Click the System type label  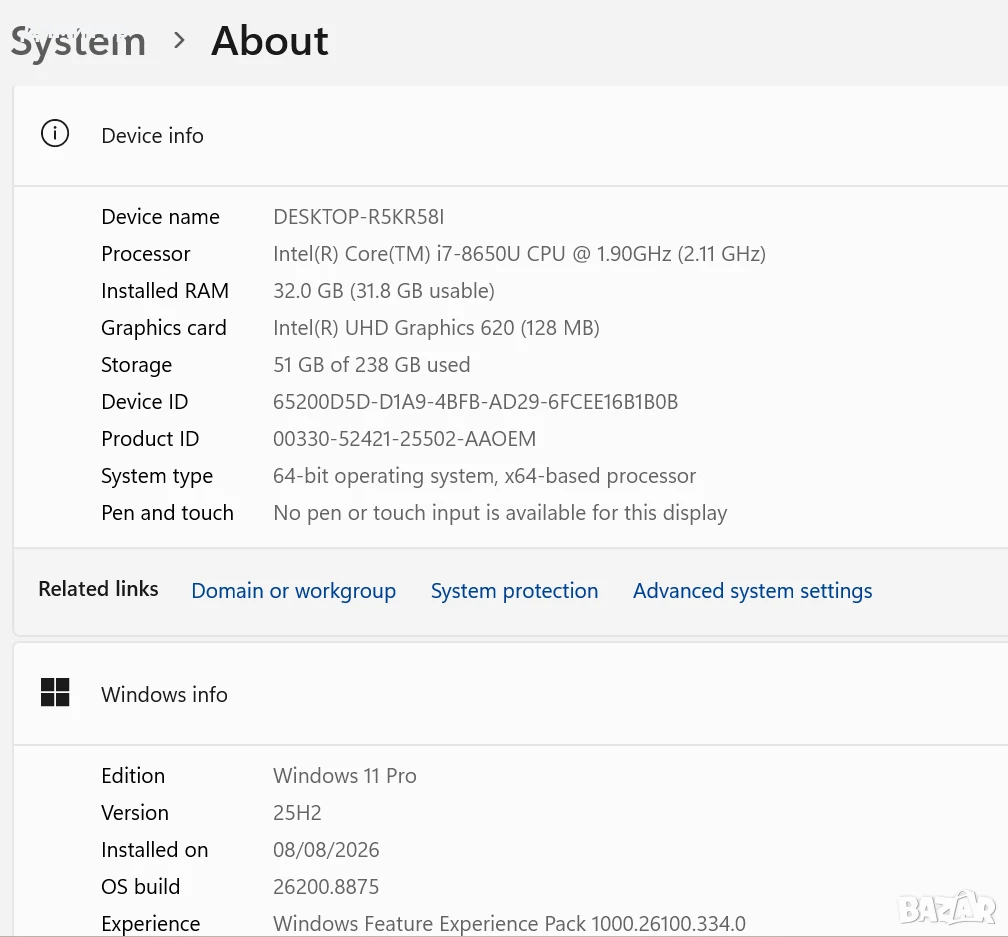coord(157,476)
